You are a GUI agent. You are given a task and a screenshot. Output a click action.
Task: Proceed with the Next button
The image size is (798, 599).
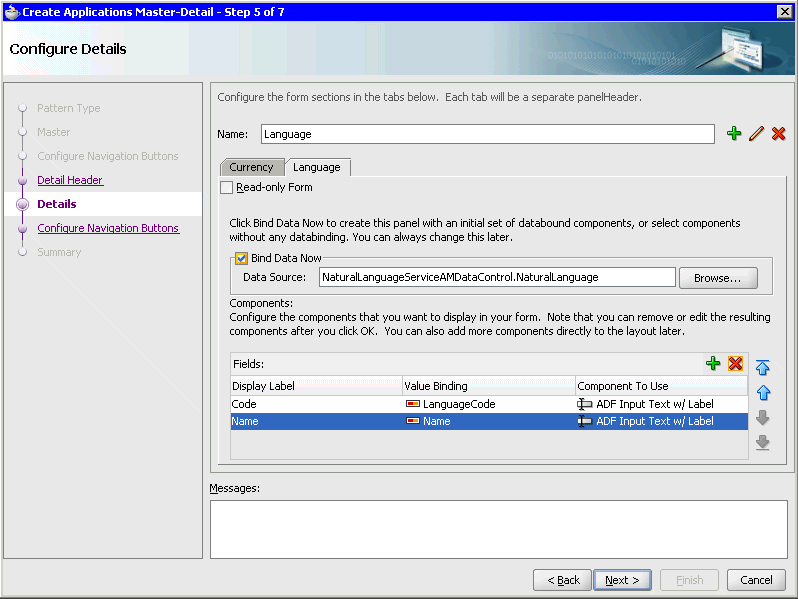pos(622,580)
